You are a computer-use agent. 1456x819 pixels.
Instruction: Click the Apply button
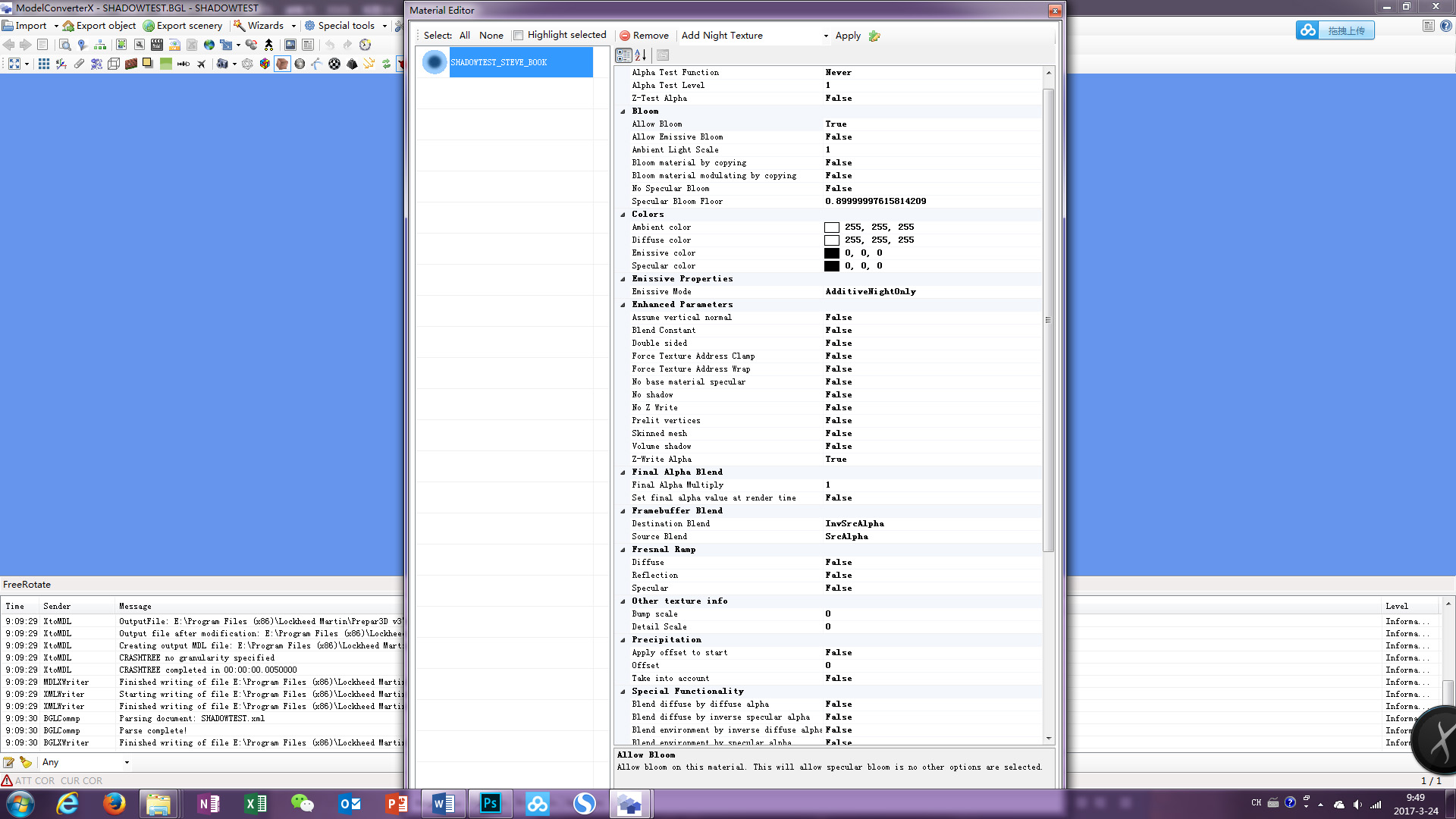[848, 36]
